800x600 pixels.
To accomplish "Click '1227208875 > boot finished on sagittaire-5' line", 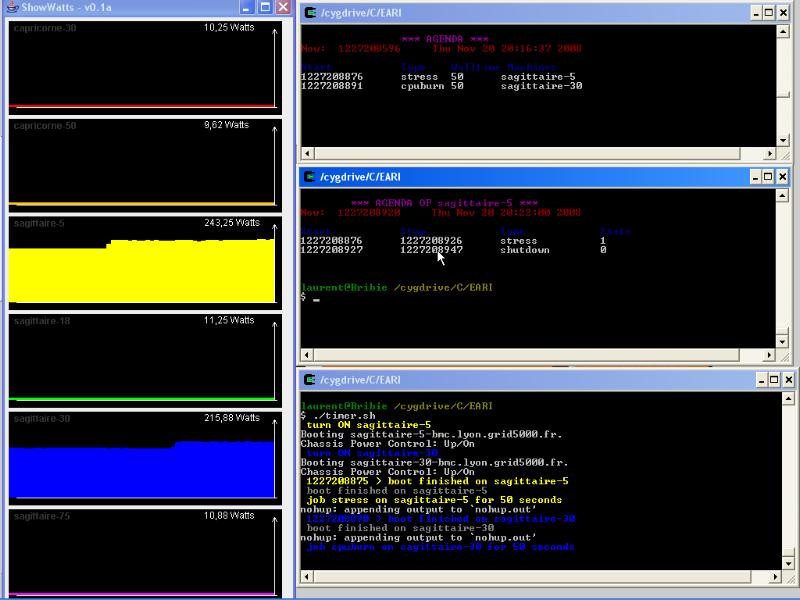I will [x=437, y=481].
